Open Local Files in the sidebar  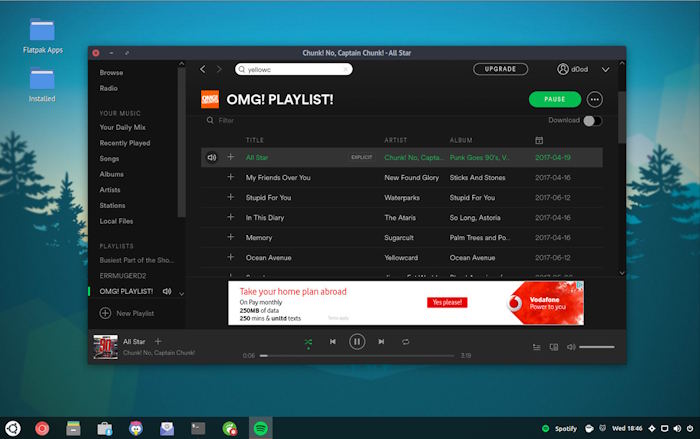point(116,221)
